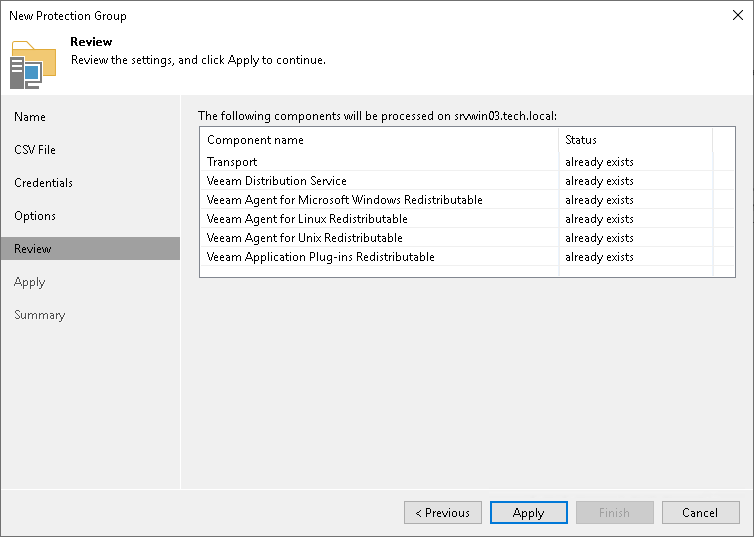The width and height of the screenshot is (754, 537).
Task: Close the New Protection Group dialog
Action: 738,15
